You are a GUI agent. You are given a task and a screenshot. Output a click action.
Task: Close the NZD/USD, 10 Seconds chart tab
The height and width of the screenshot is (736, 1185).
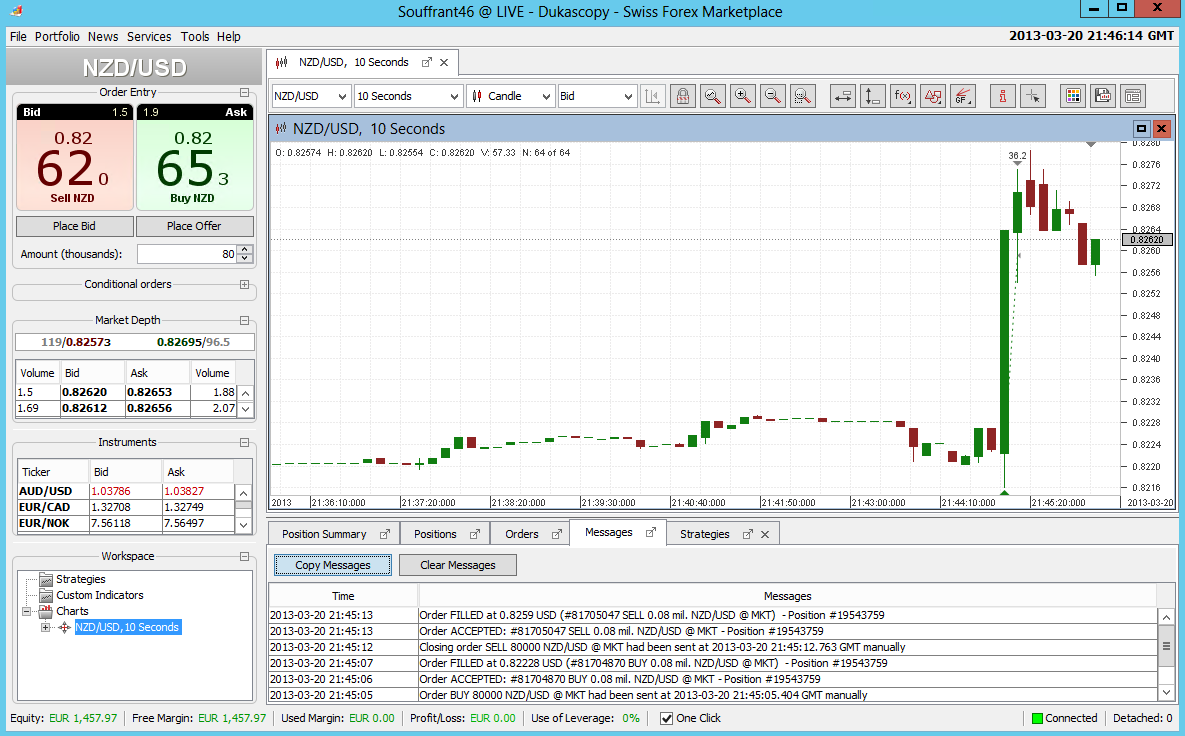(444, 63)
